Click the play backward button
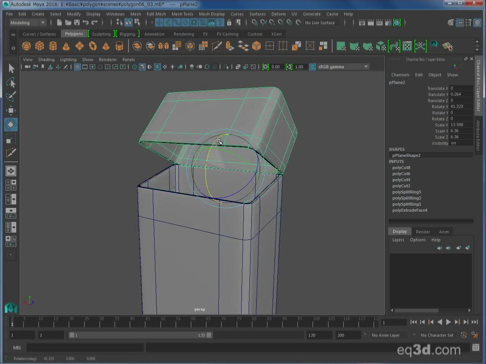The image size is (486, 364). click(x=440, y=322)
